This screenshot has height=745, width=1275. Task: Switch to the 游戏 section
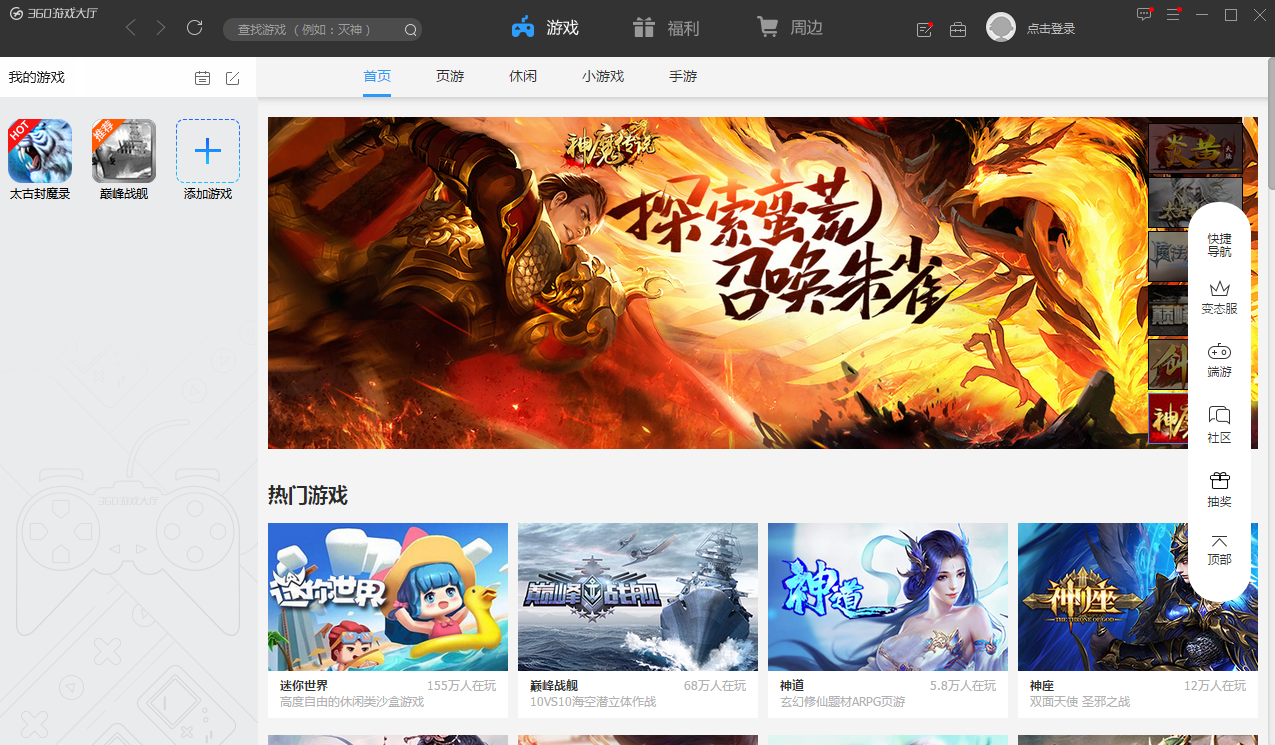tap(545, 28)
